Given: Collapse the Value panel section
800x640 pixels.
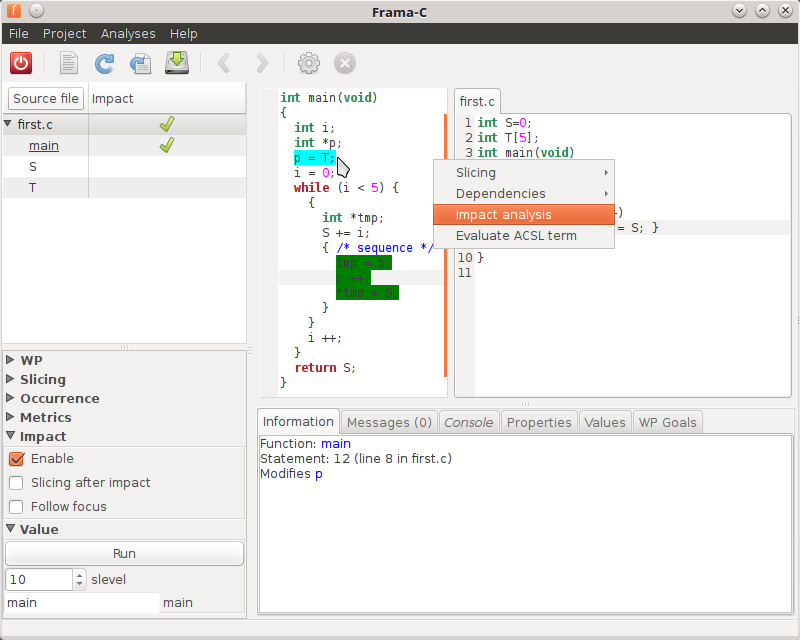Looking at the screenshot, I should pyautogui.click(x=10, y=529).
